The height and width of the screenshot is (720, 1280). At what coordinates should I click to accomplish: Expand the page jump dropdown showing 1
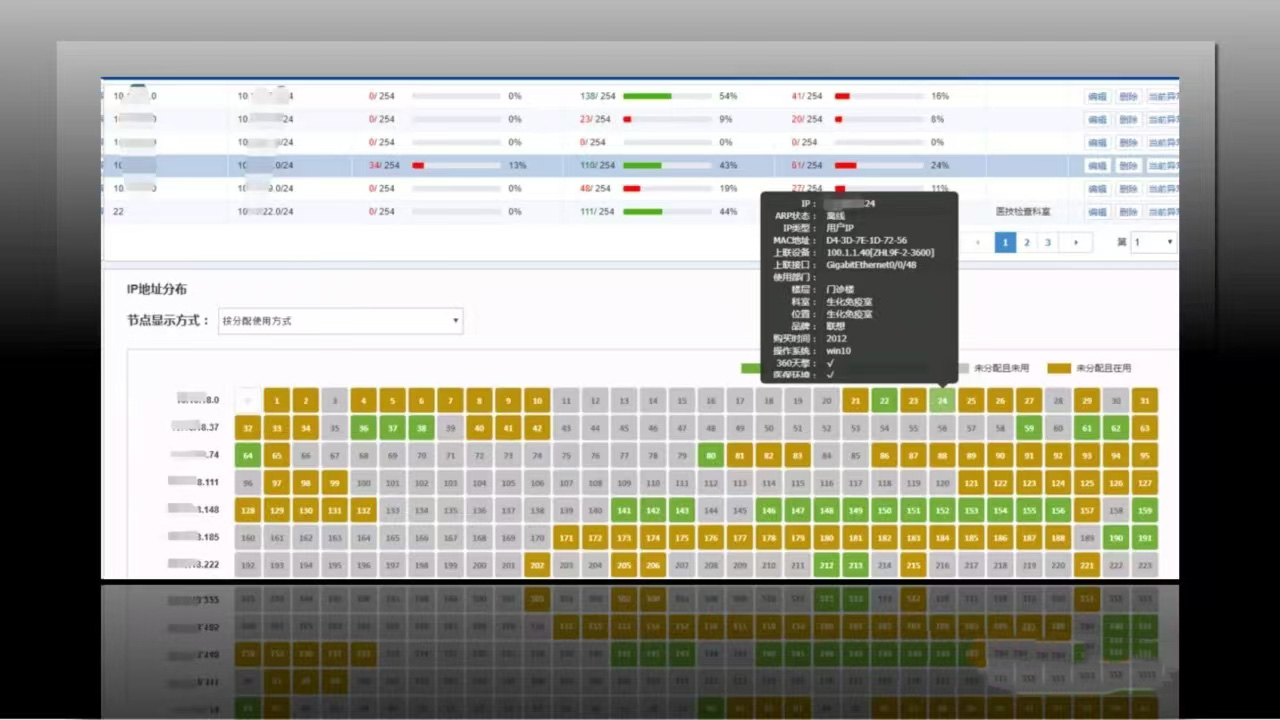(1154, 242)
